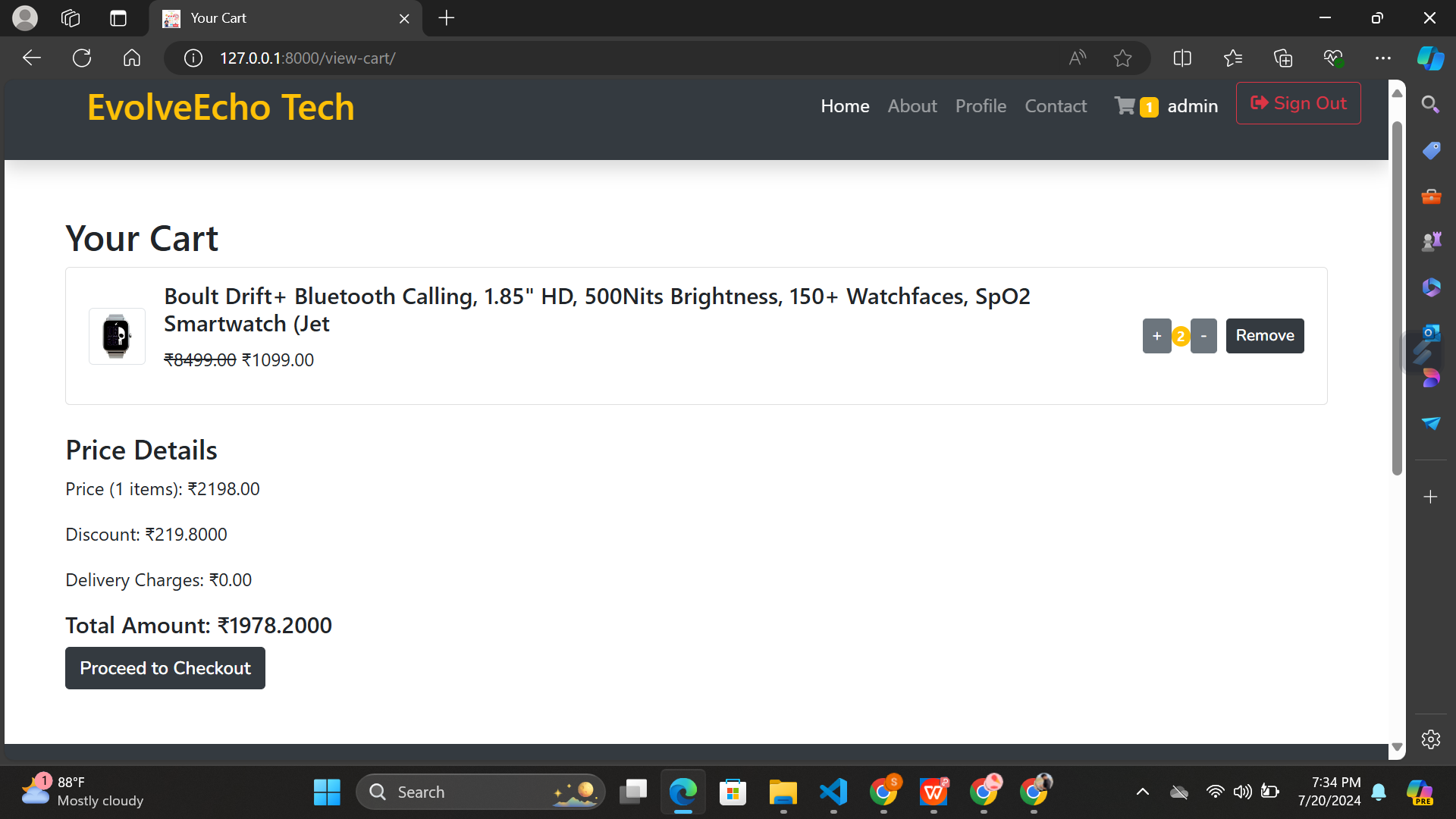Go to the Home page
This screenshot has width=1456, height=819.
click(x=845, y=106)
